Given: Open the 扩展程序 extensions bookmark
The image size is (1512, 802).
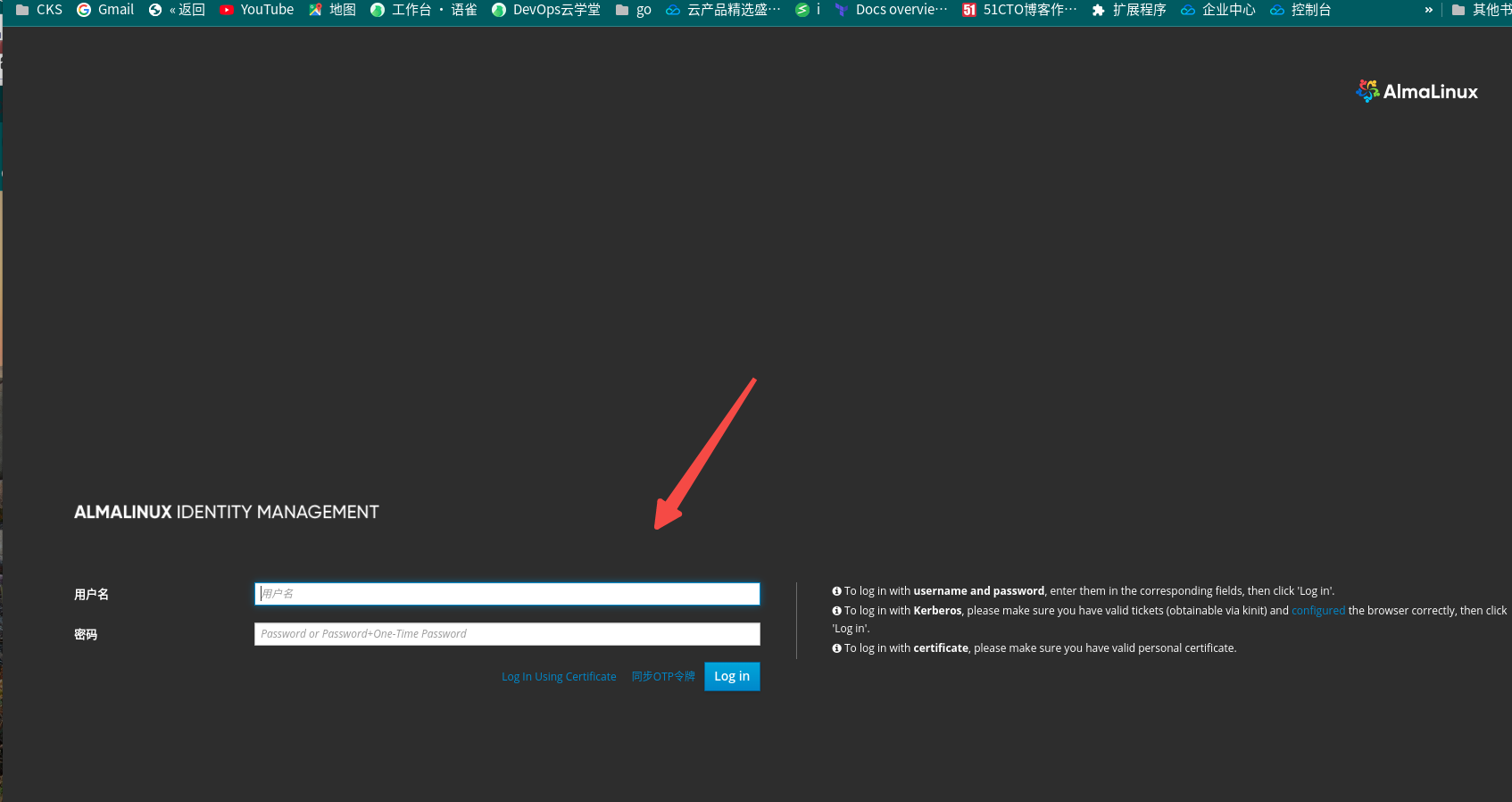Looking at the screenshot, I should 1129,10.
